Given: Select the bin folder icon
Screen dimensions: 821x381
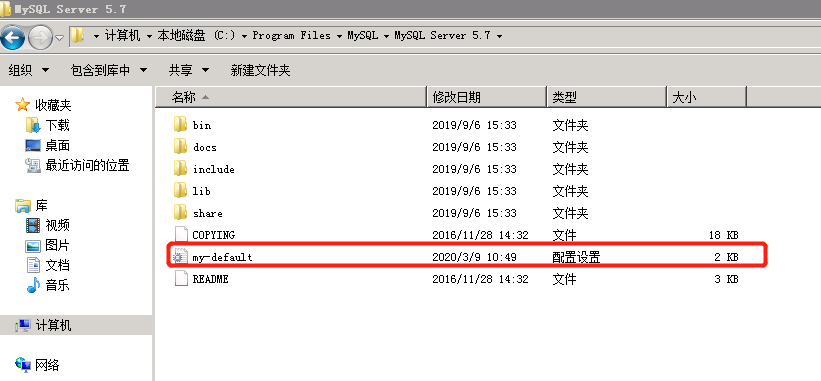Looking at the screenshot, I should pyautogui.click(x=180, y=125).
